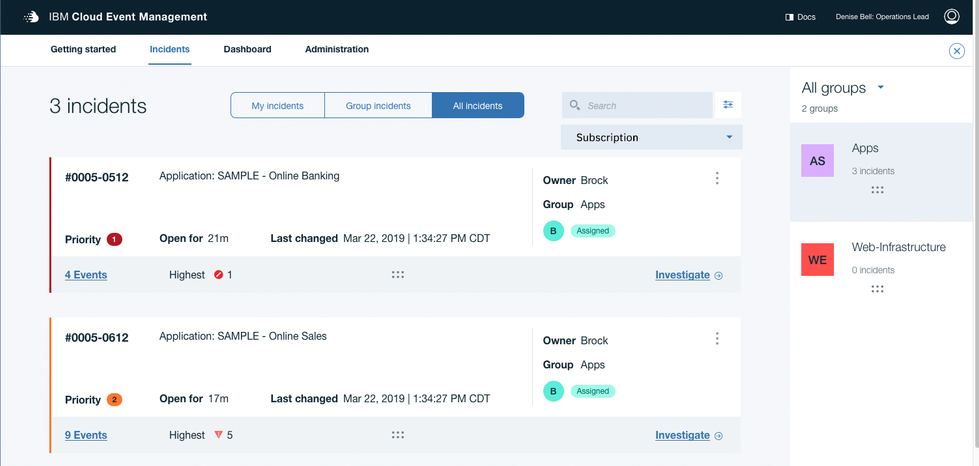This screenshot has height=466, width=979.
Task: Open the Dashboard tab
Action: tap(247, 49)
